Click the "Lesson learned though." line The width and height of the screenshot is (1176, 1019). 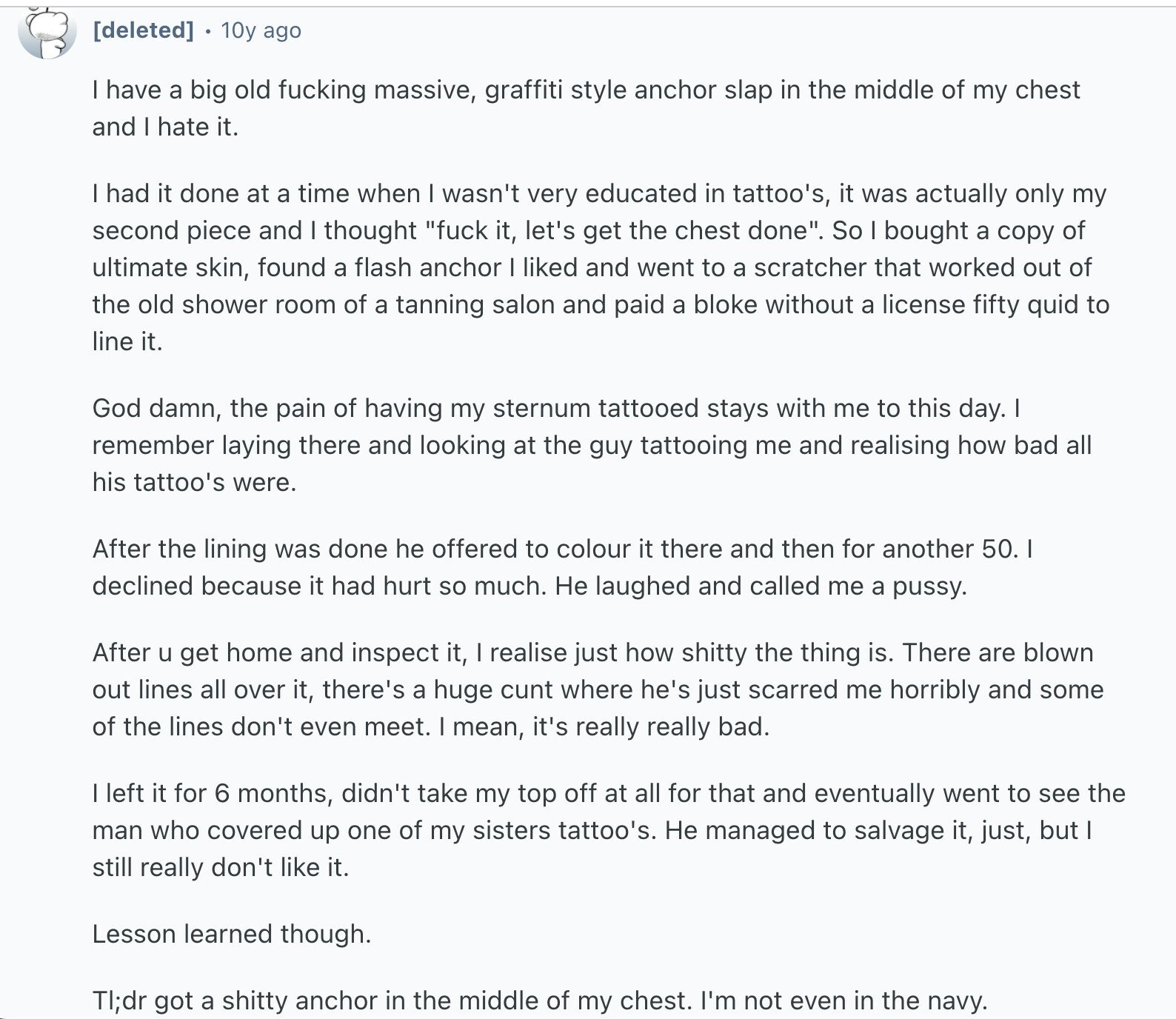[x=232, y=934]
